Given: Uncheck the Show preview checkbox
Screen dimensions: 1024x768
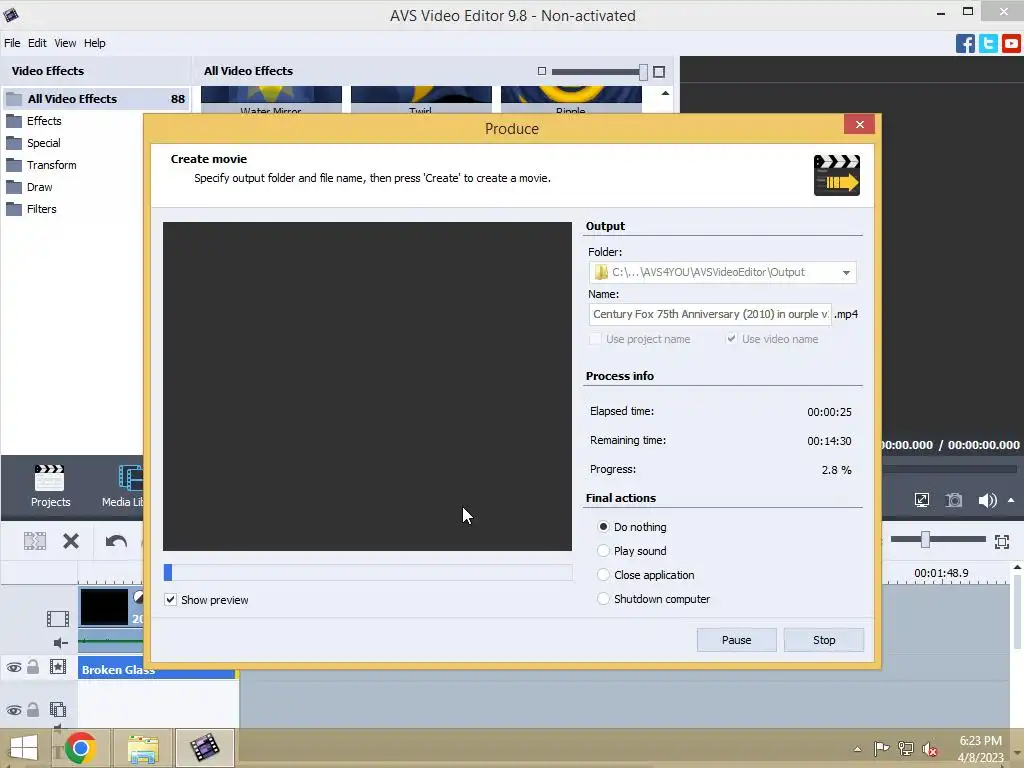Looking at the screenshot, I should (170, 600).
